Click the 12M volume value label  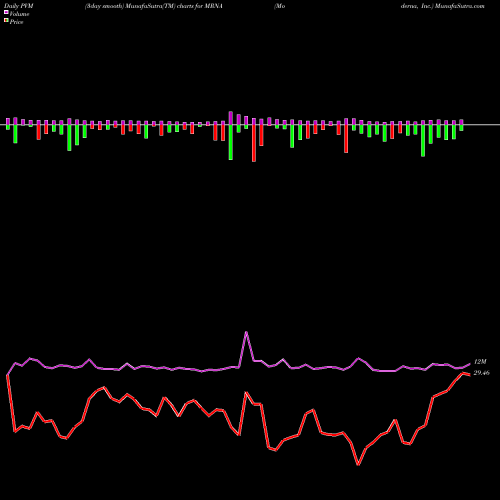tap(480, 362)
